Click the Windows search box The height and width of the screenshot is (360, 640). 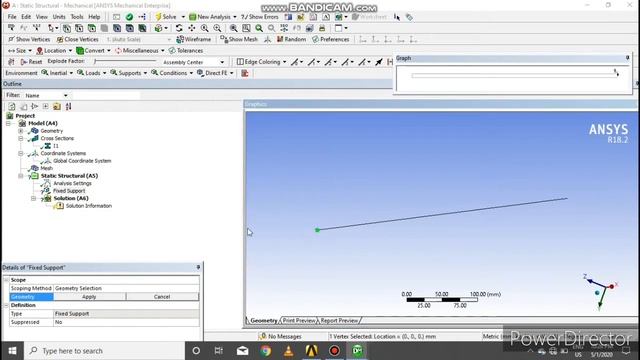(104, 351)
